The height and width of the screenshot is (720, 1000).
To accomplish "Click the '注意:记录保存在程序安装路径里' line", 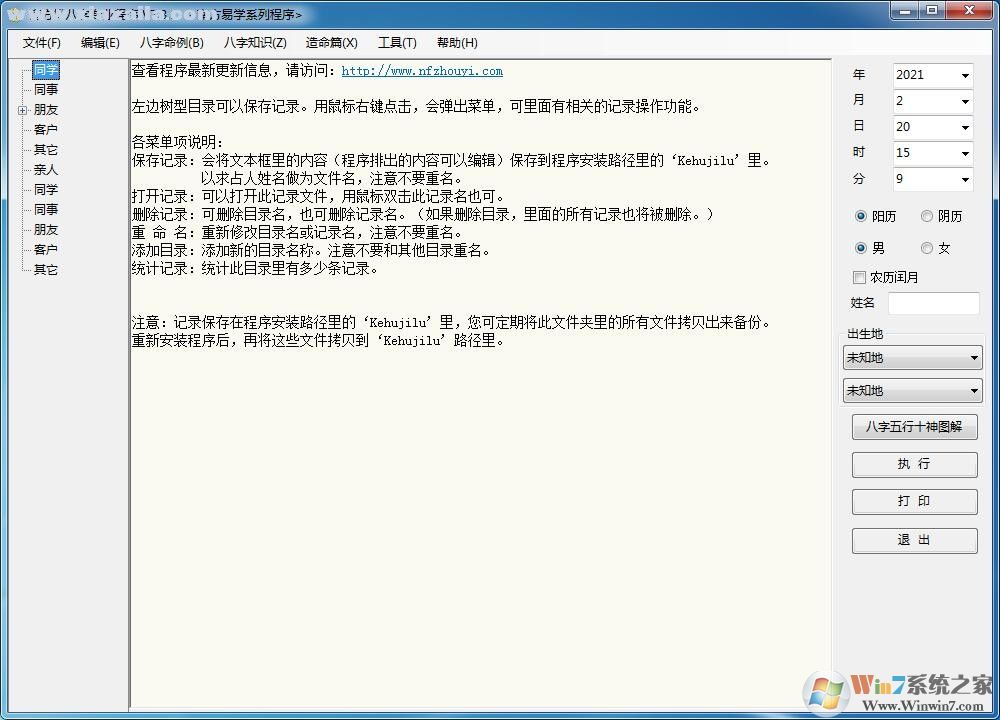I will pos(451,322).
